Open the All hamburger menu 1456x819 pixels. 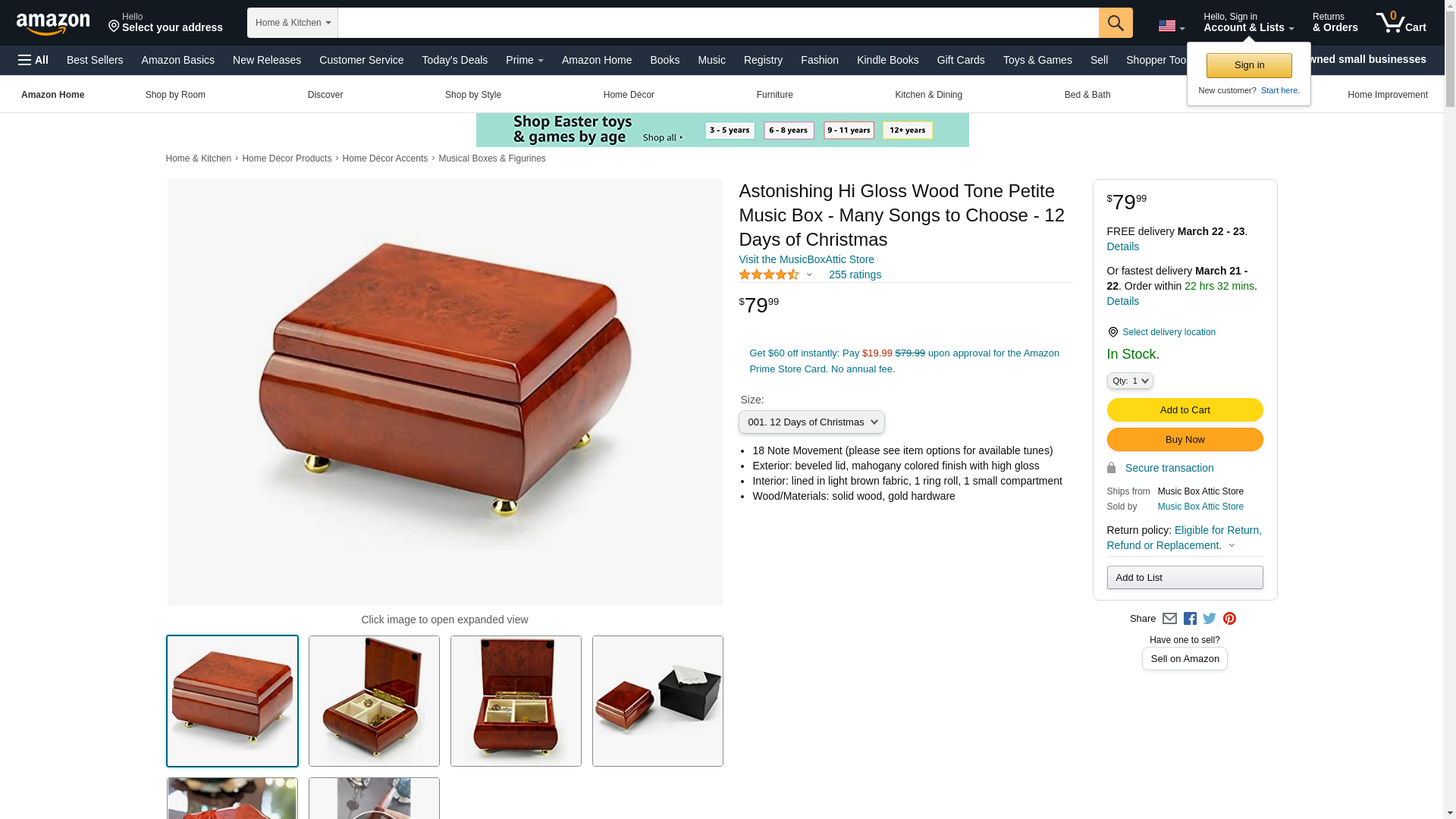pyautogui.click(x=33, y=60)
